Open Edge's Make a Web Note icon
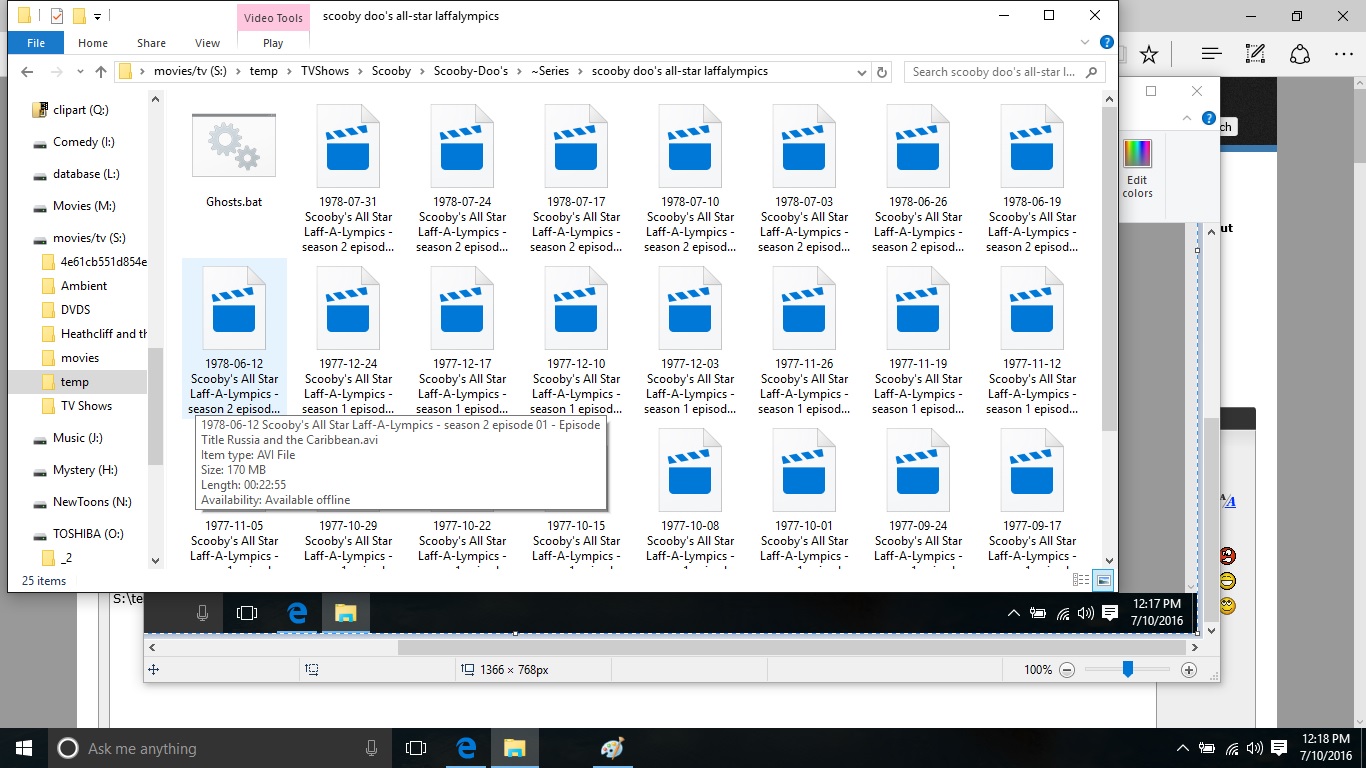 (x=1255, y=54)
